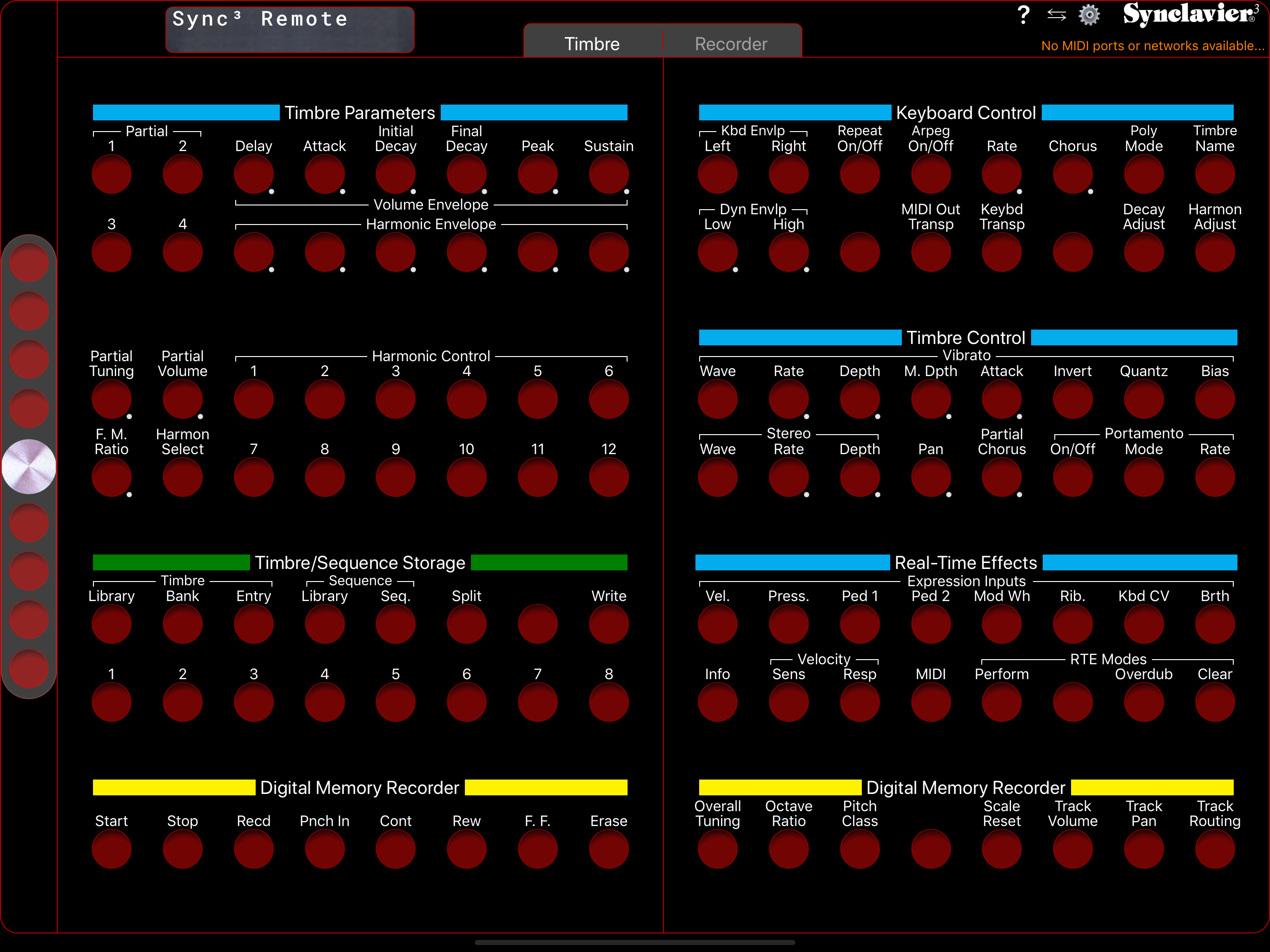Click Partial Volume button
Screen dimensions: 1270x952
(183, 400)
